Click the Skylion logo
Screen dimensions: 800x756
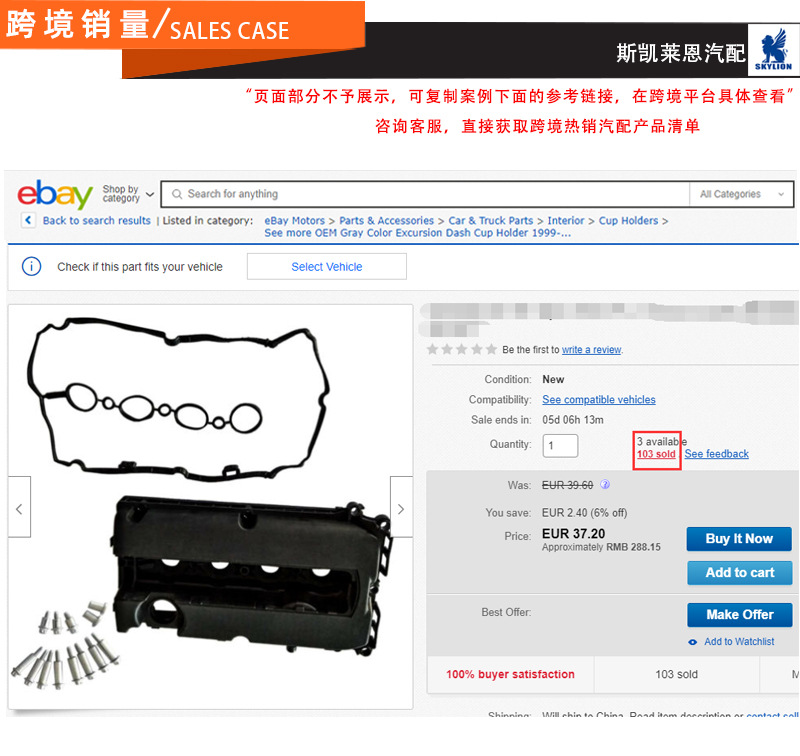773,50
